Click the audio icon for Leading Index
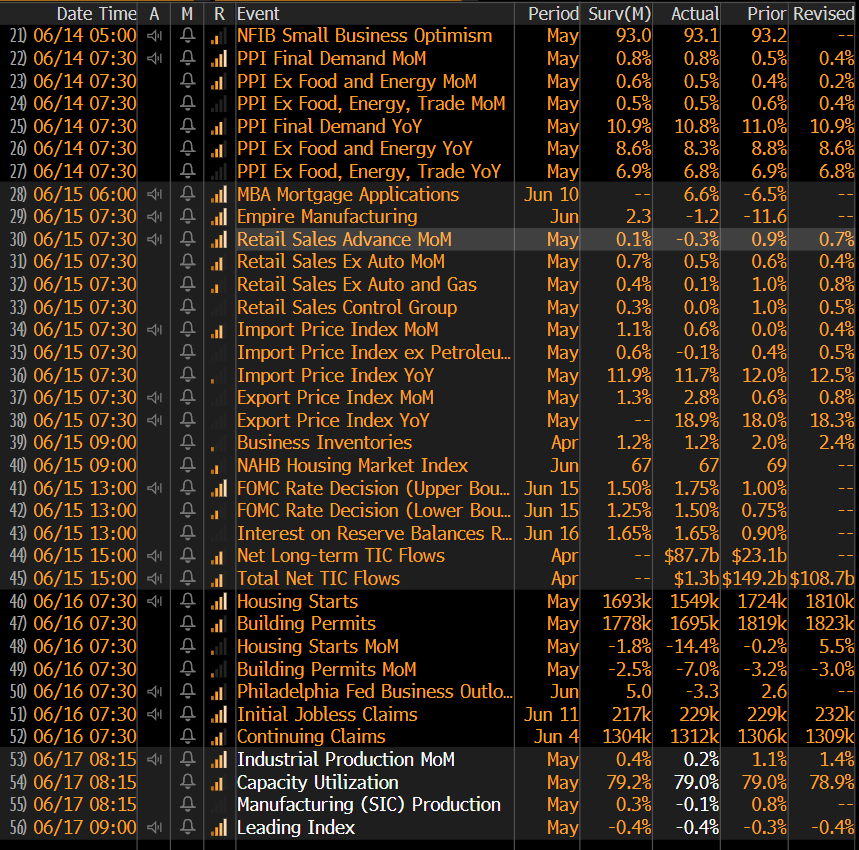This screenshot has height=850, width=859. point(154,828)
